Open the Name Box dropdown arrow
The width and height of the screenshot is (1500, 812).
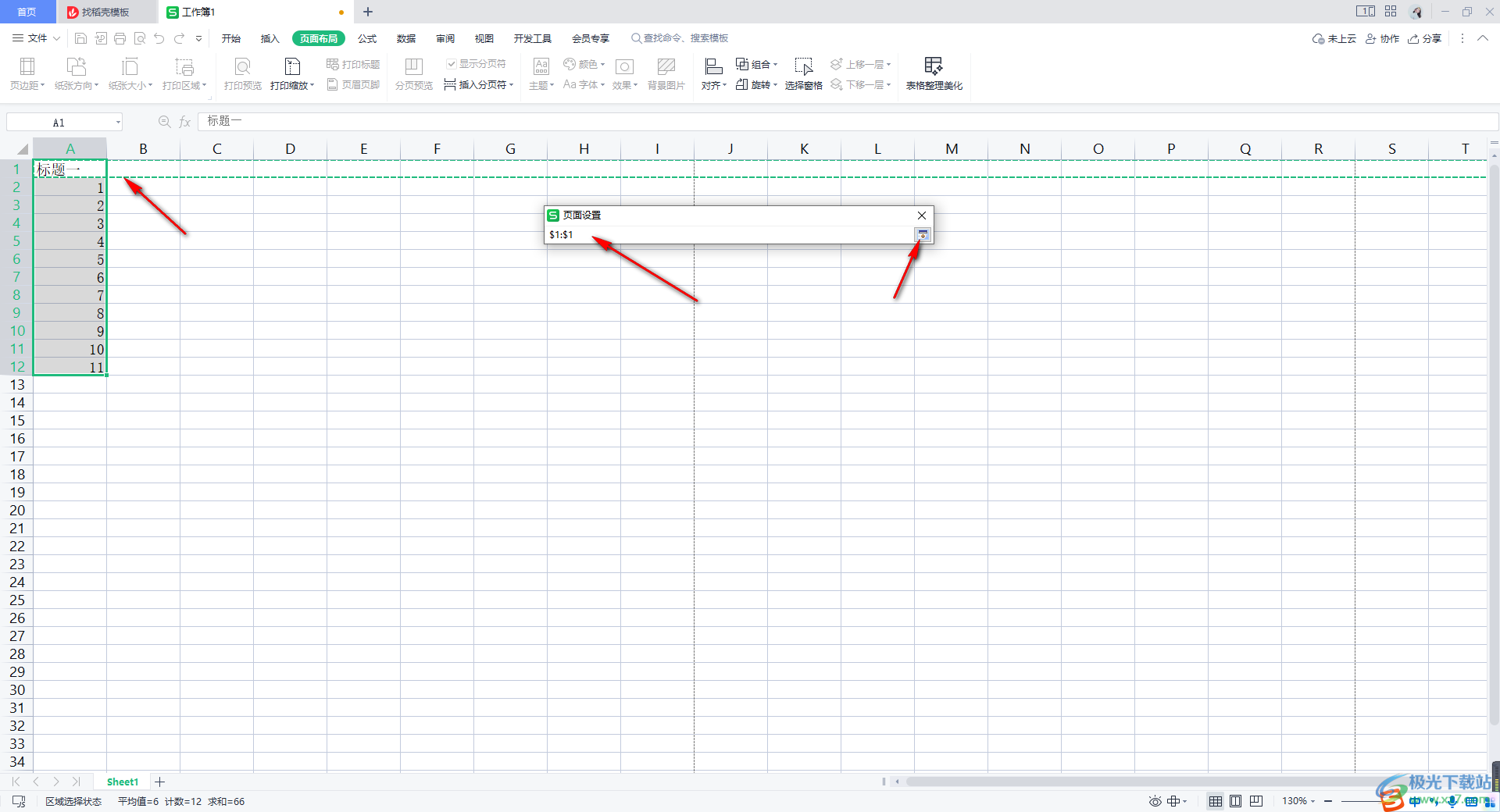(118, 122)
